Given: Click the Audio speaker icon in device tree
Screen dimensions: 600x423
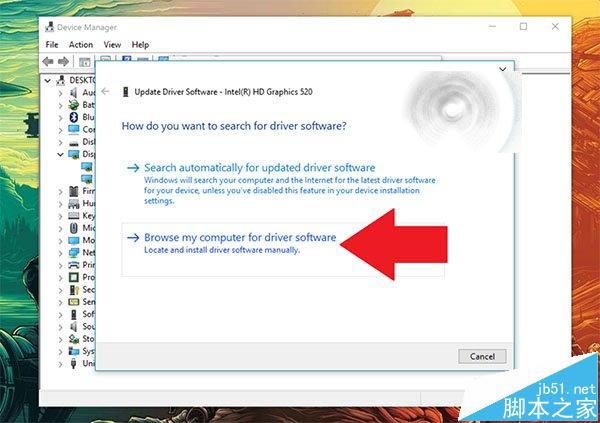Looking at the screenshot, I should coord(73,93).
